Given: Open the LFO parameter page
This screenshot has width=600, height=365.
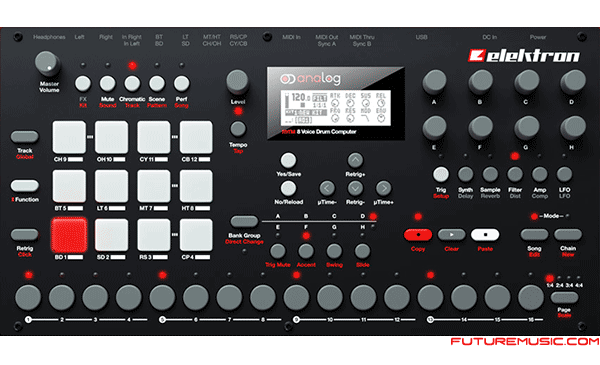Looking at the screenshot, I should [x=564, y=174].
